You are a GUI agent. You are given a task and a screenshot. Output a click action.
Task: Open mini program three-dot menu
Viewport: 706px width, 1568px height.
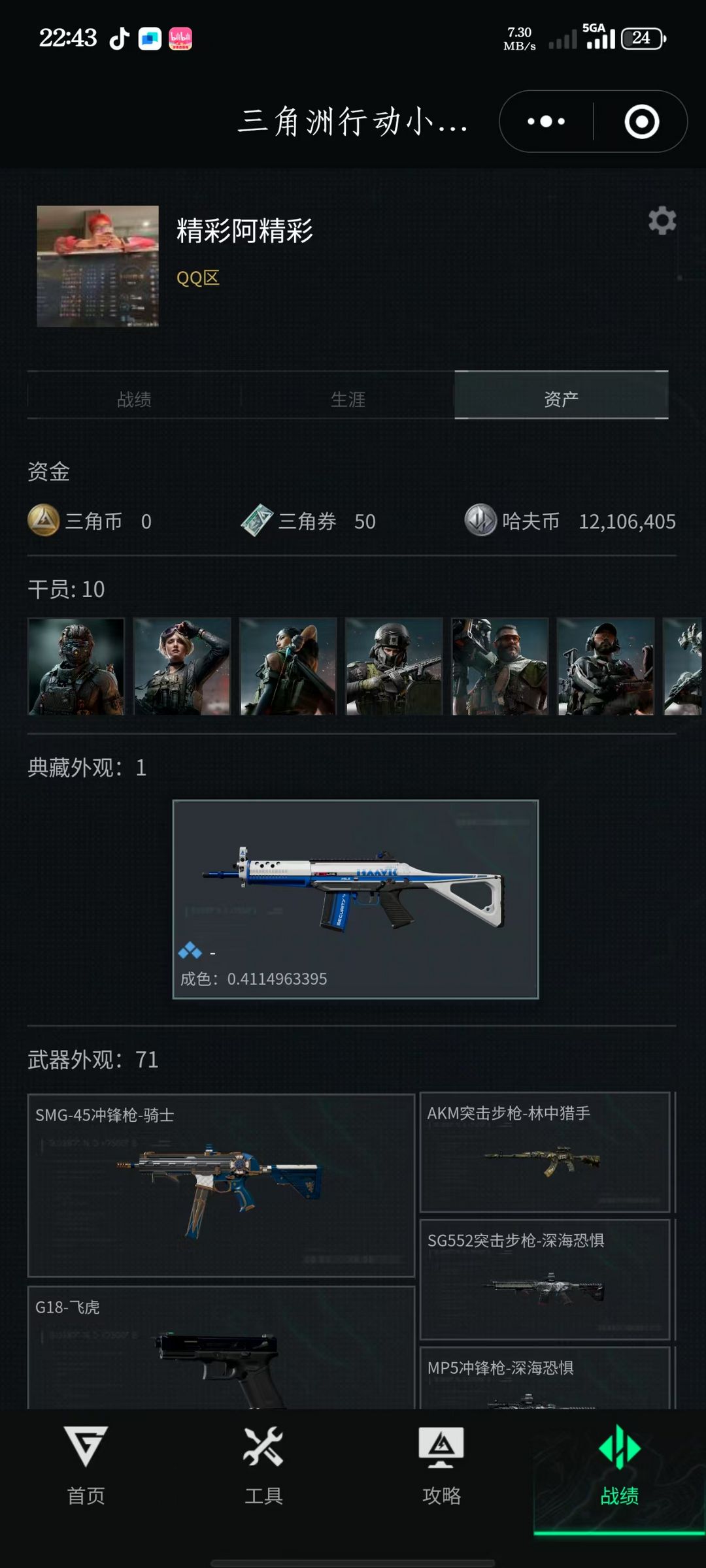point(546,122)
